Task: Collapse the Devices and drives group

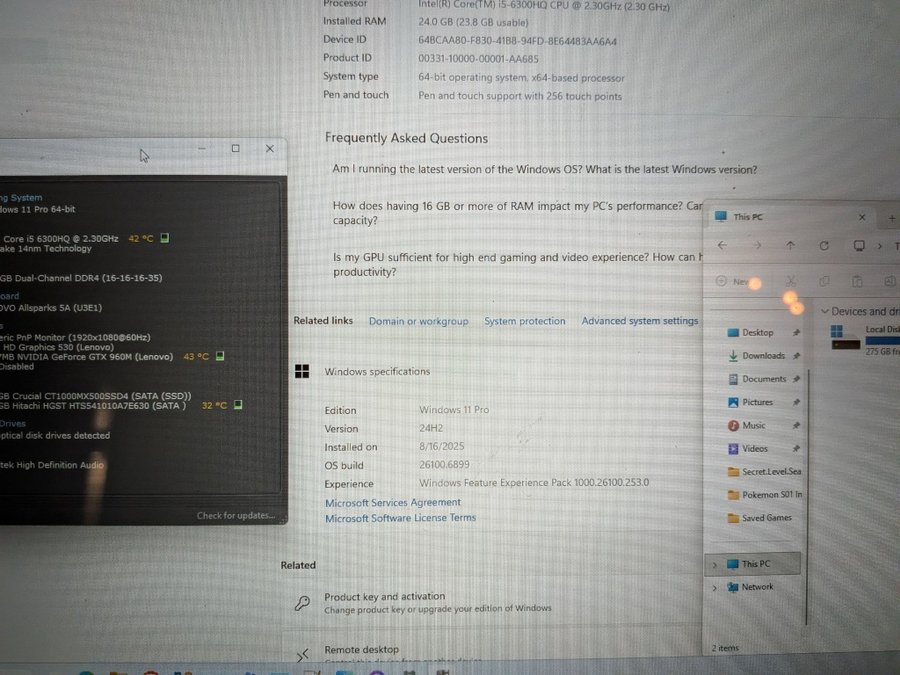Action: [x=824, y=312]
